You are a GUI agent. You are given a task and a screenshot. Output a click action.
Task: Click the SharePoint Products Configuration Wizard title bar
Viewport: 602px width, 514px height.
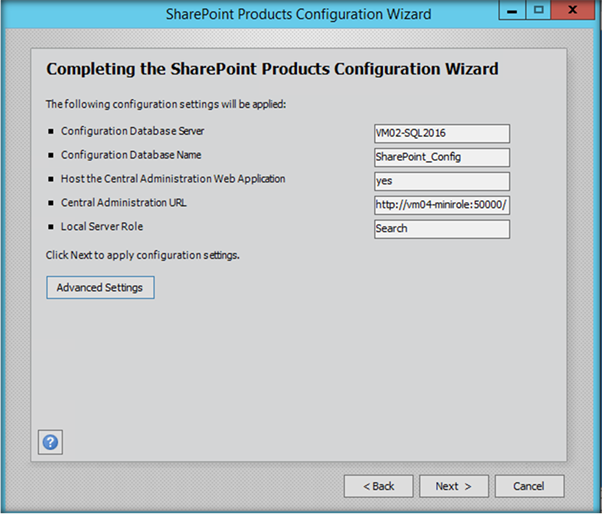pos(298,14)
